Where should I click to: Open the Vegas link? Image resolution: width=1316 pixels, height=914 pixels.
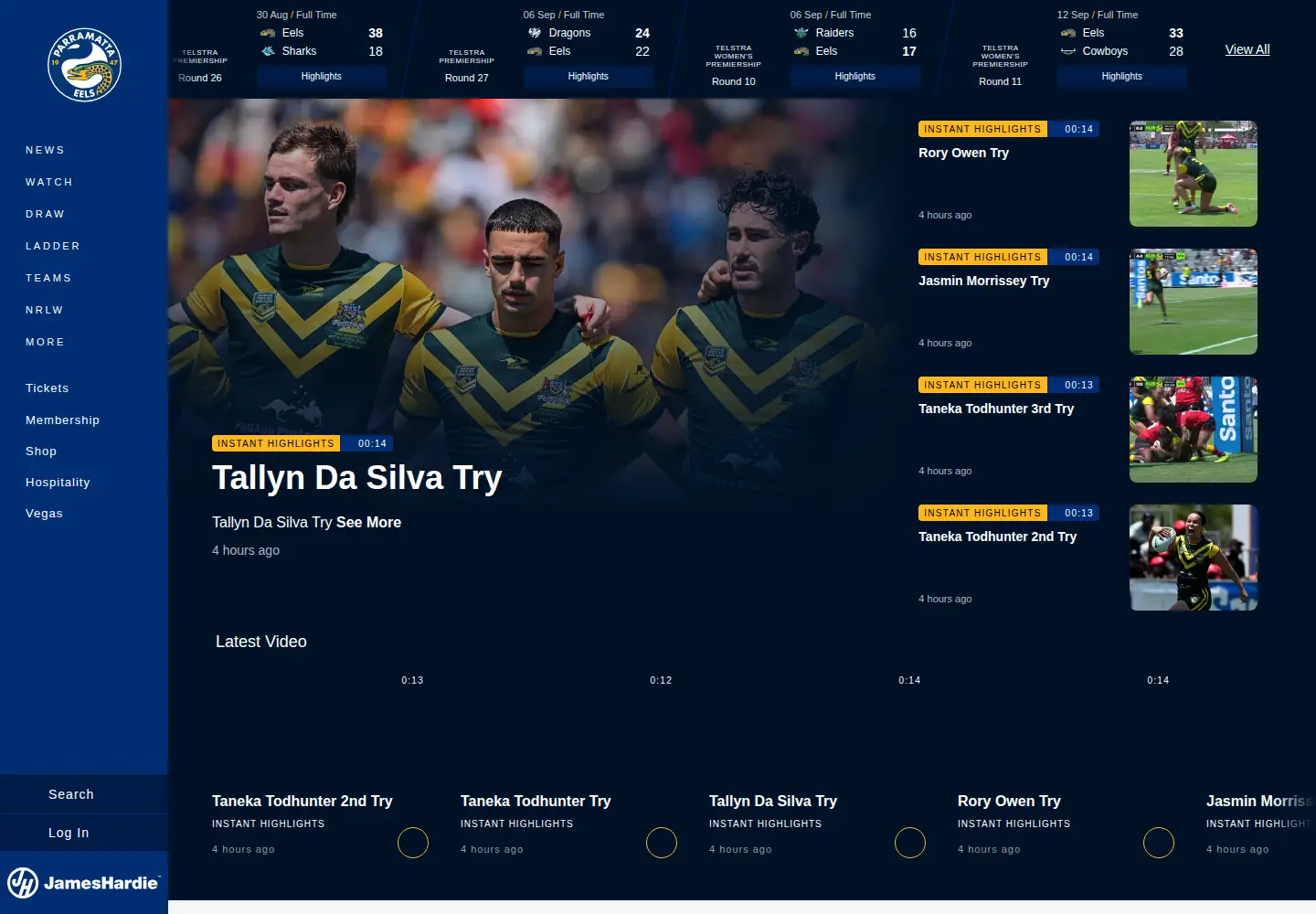44,514
